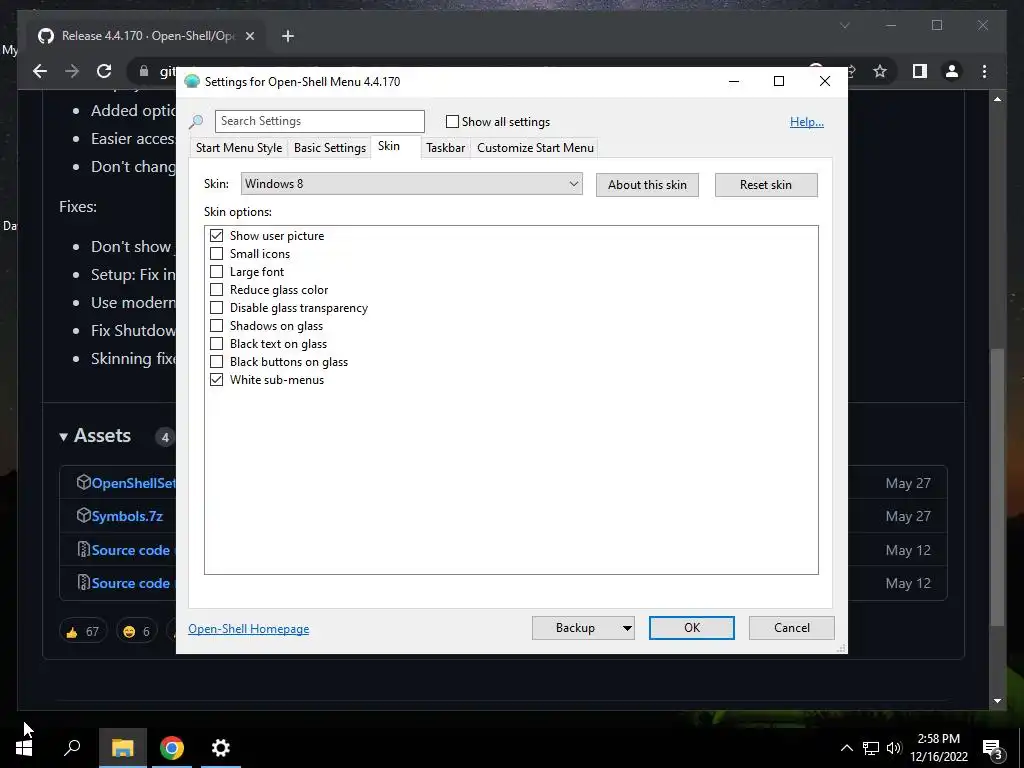This screenshot has width=1024, height=768.
Task: Check Disable glass transparency
Action: coord(216,308)
